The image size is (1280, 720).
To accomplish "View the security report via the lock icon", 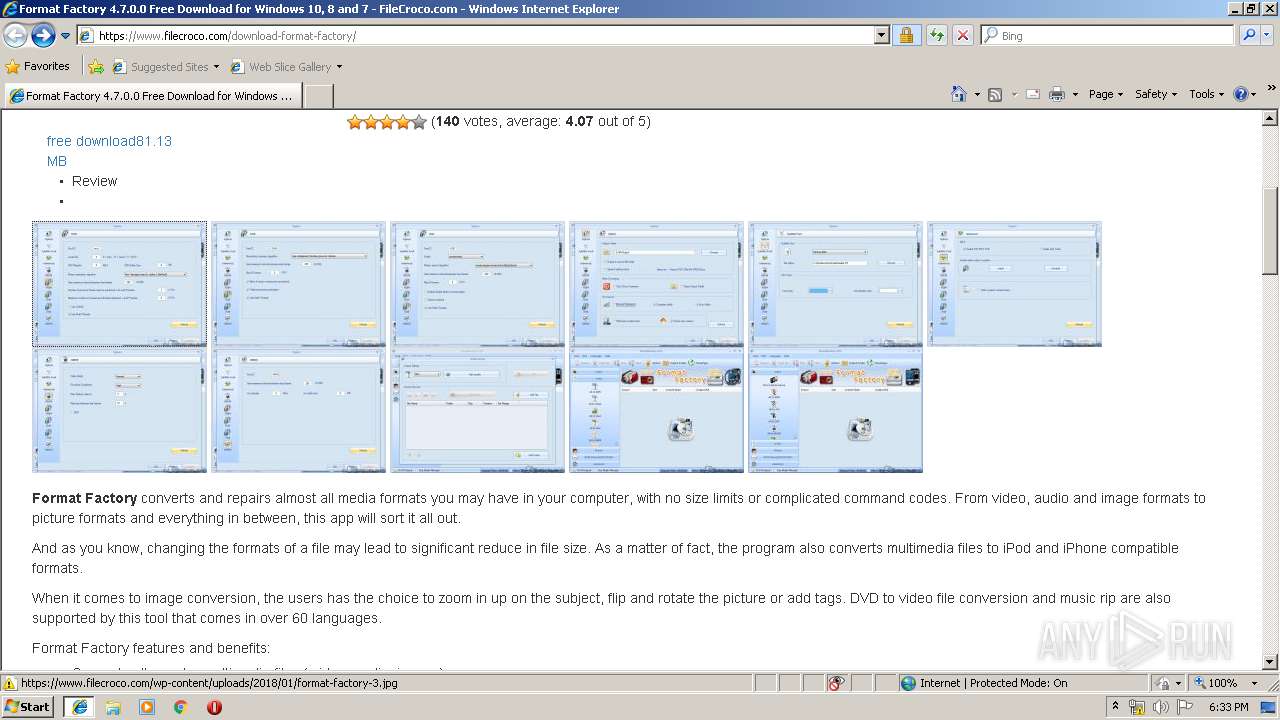I will tap(906, 35).
